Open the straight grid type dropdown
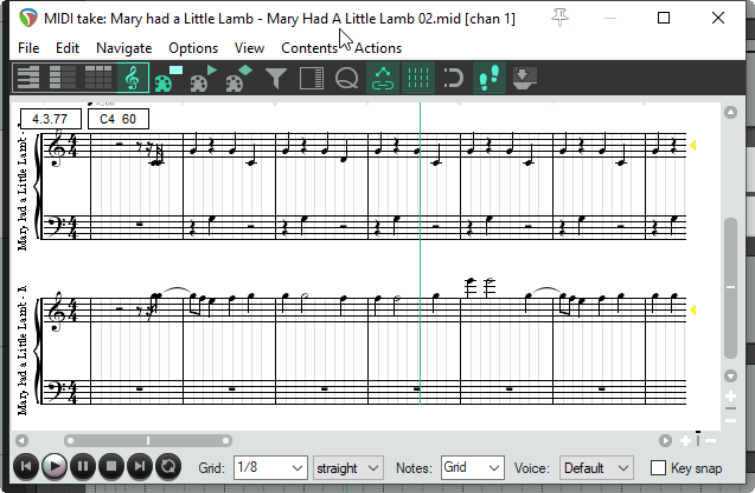 click(348, 467)
